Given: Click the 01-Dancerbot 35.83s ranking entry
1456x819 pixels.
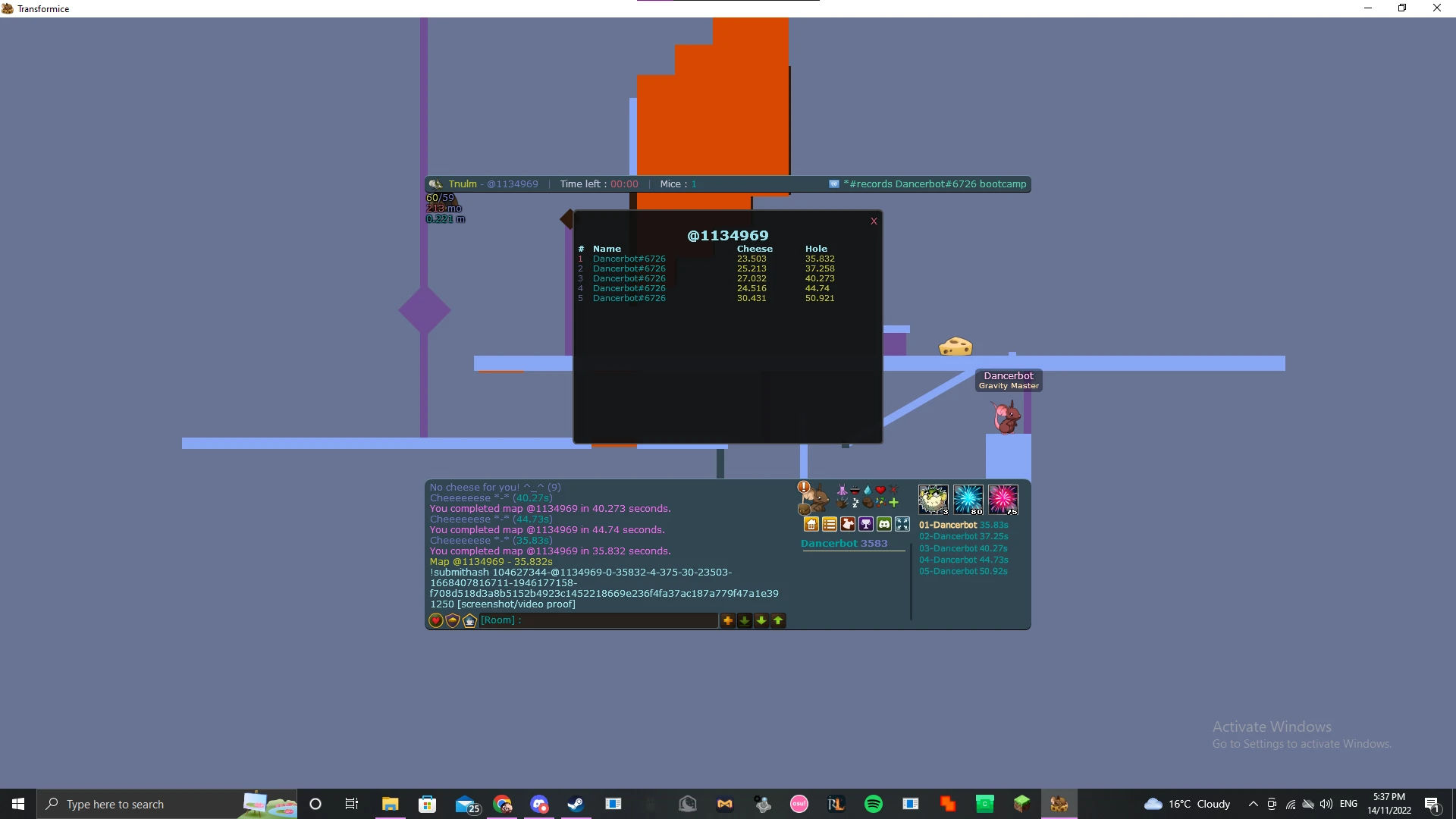Looking at the screenshot, I should [964, 525].
